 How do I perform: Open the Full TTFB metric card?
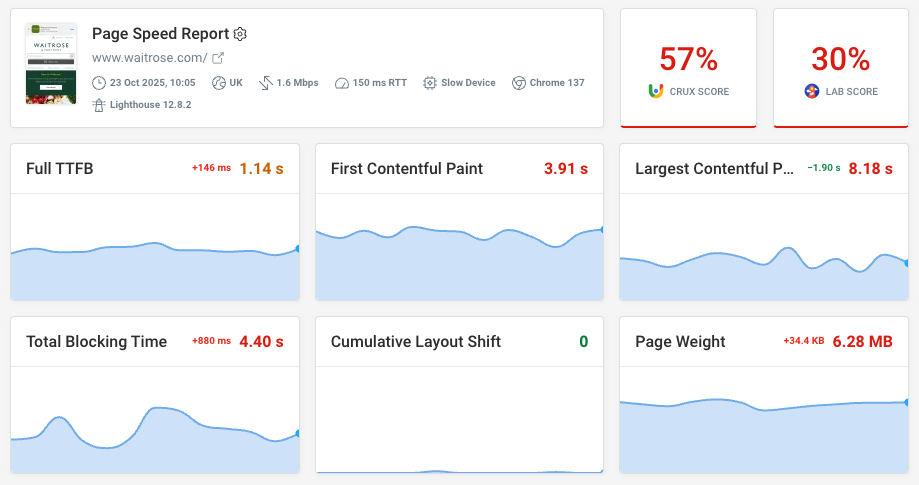(x=155, y=222)
